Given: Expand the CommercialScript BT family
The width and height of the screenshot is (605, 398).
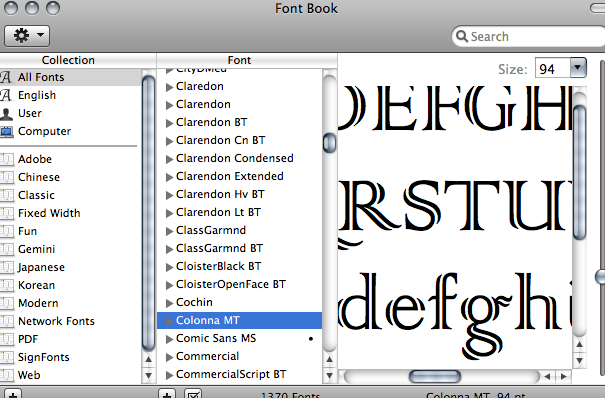Looking at the screenshot, I should [169, 375].
